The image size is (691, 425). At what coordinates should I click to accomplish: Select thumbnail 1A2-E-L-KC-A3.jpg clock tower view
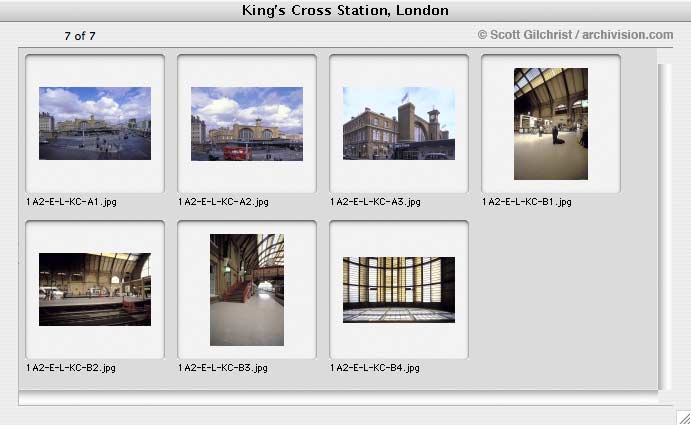point(399,123)
